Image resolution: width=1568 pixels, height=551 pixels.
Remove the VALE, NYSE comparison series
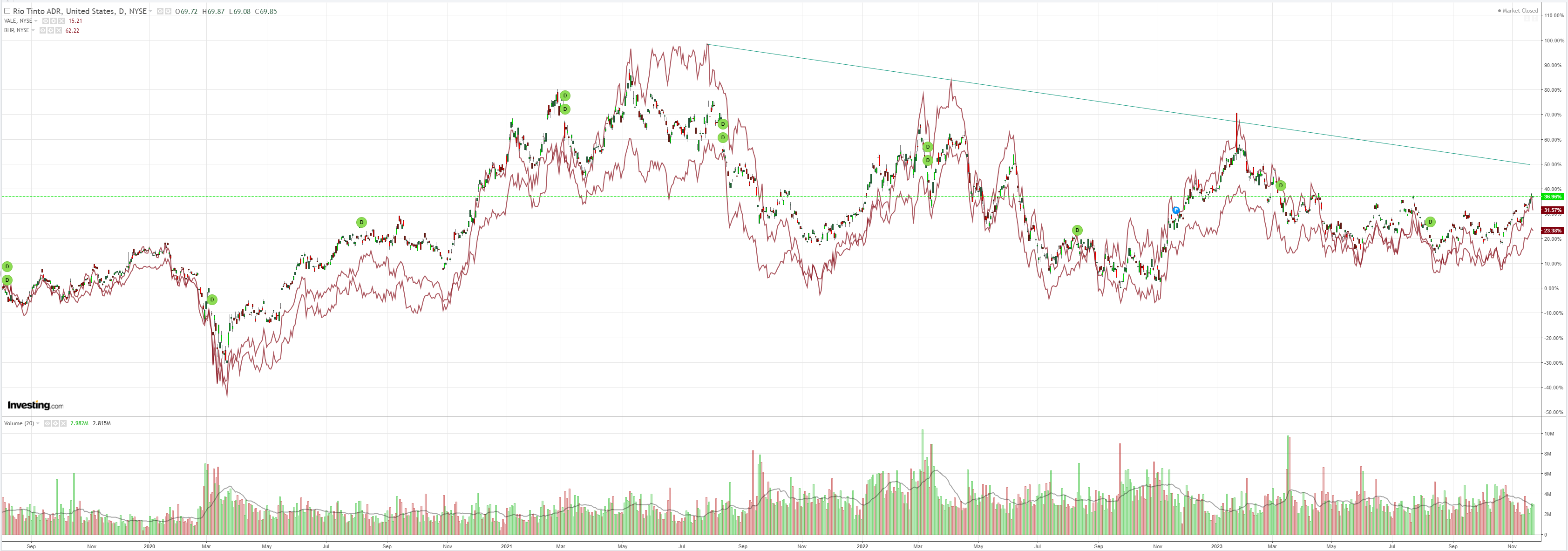coord(61,20)
